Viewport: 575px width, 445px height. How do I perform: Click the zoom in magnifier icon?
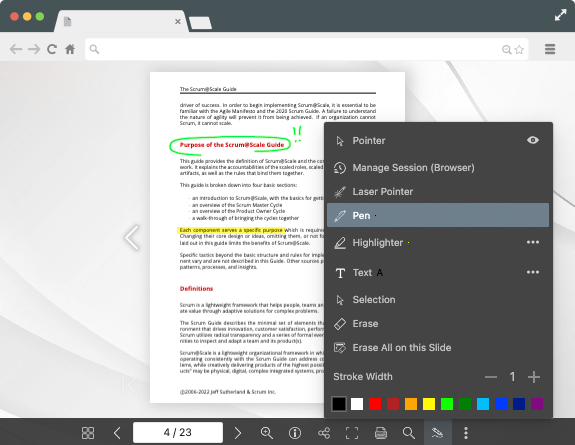pyautogui.click(x=267, y=433)
